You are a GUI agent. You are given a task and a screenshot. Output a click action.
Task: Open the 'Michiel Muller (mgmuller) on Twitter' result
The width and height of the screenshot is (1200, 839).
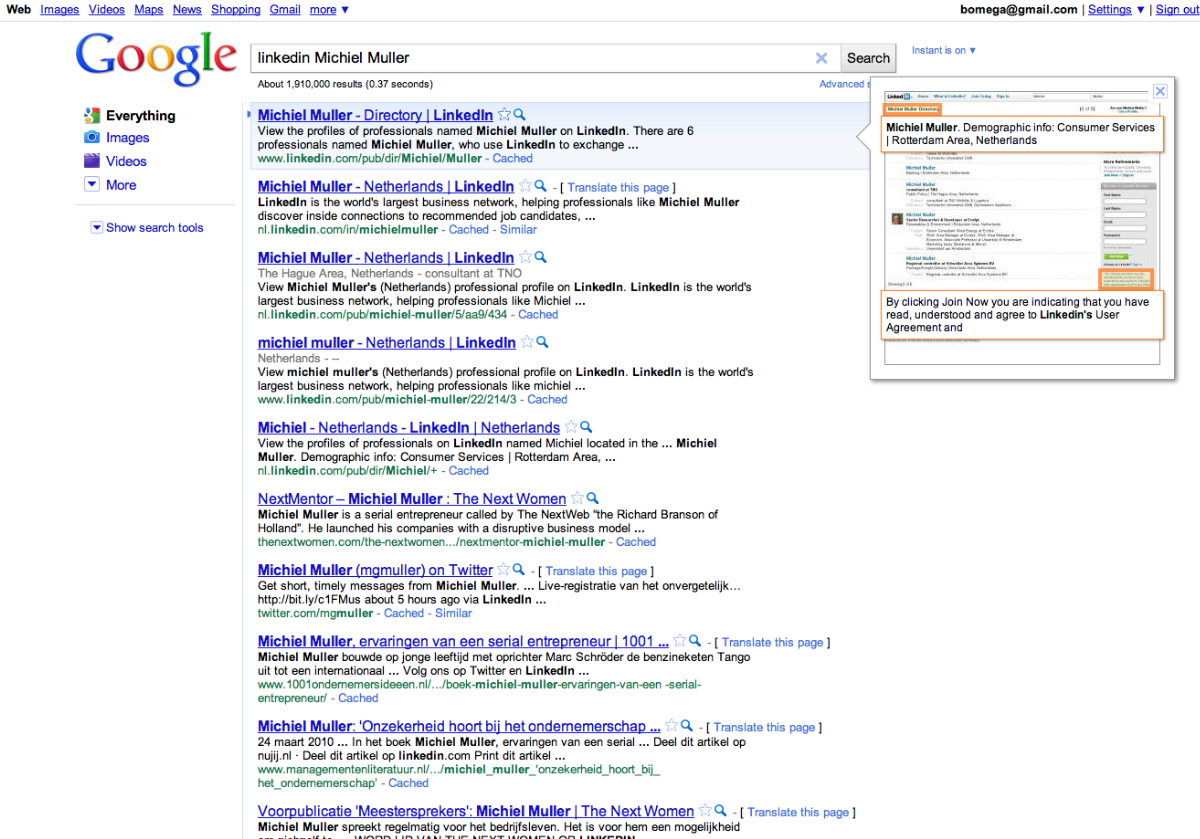pos(375,570)
